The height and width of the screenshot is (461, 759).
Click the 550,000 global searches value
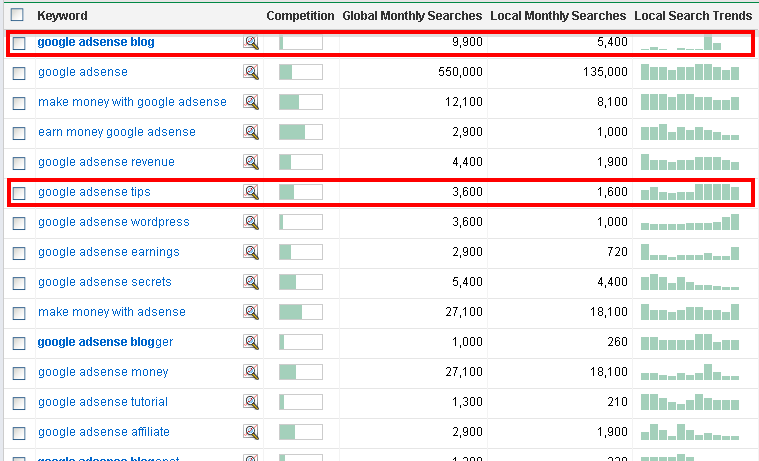(460, 72)
